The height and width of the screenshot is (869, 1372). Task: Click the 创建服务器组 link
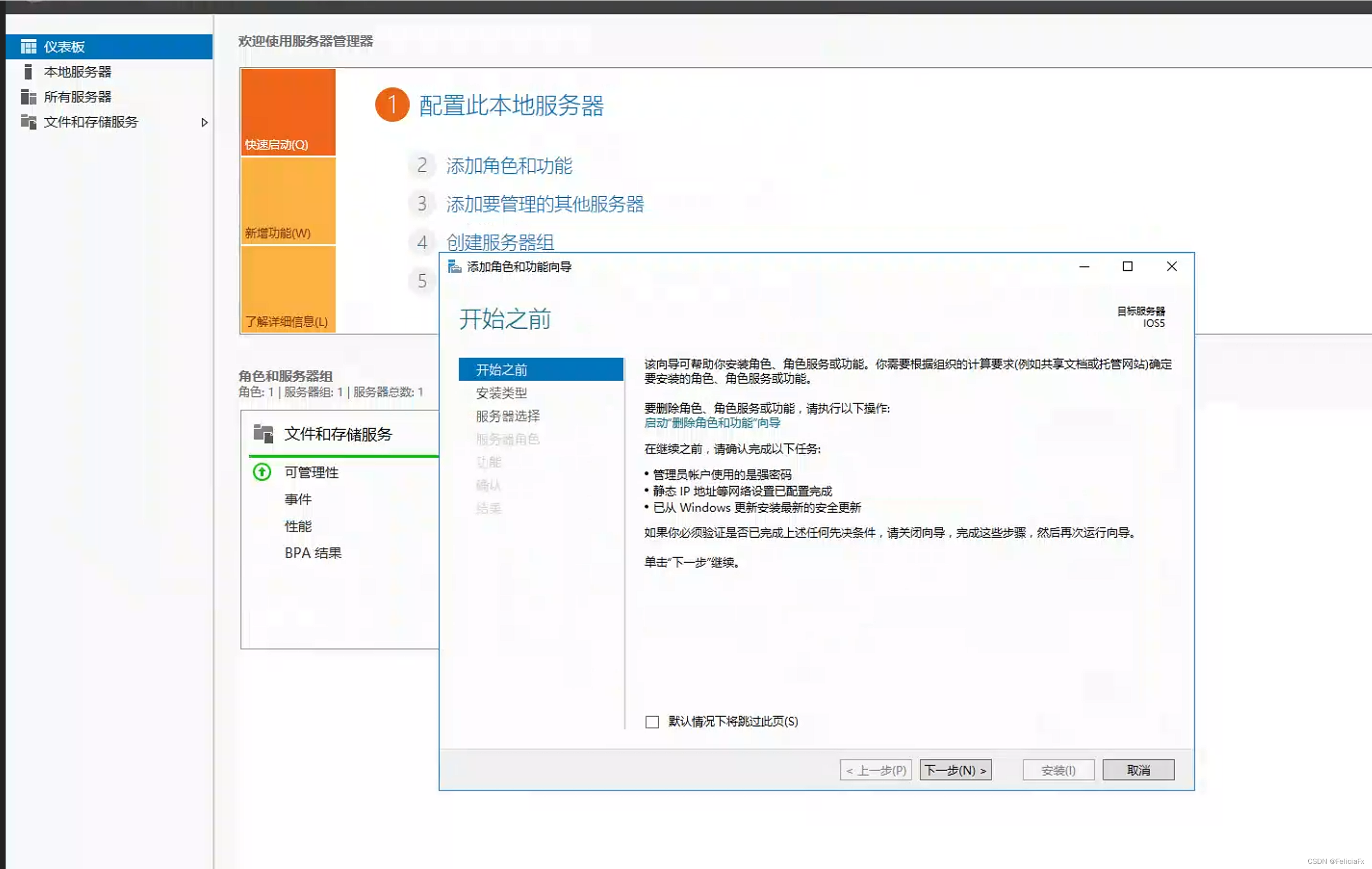pyautogui.click(x=500, y=242)
